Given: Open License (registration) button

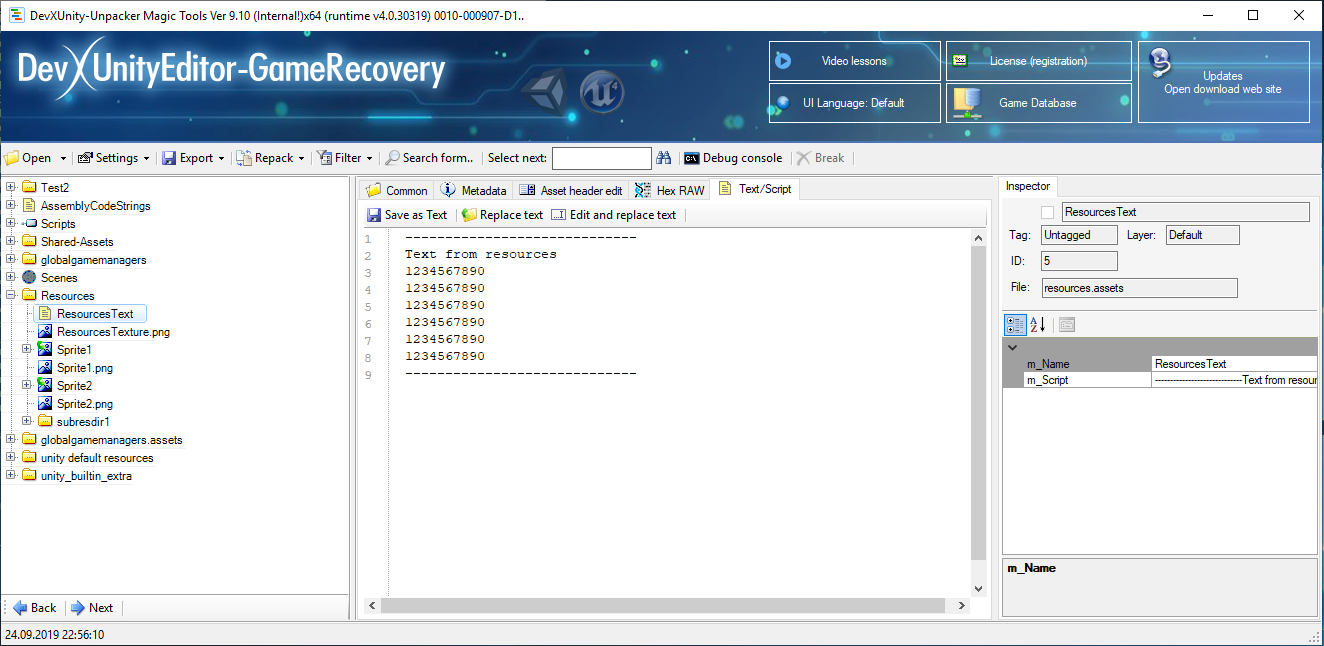Looking at the screenshot, I should click(x=1038, y=61).
